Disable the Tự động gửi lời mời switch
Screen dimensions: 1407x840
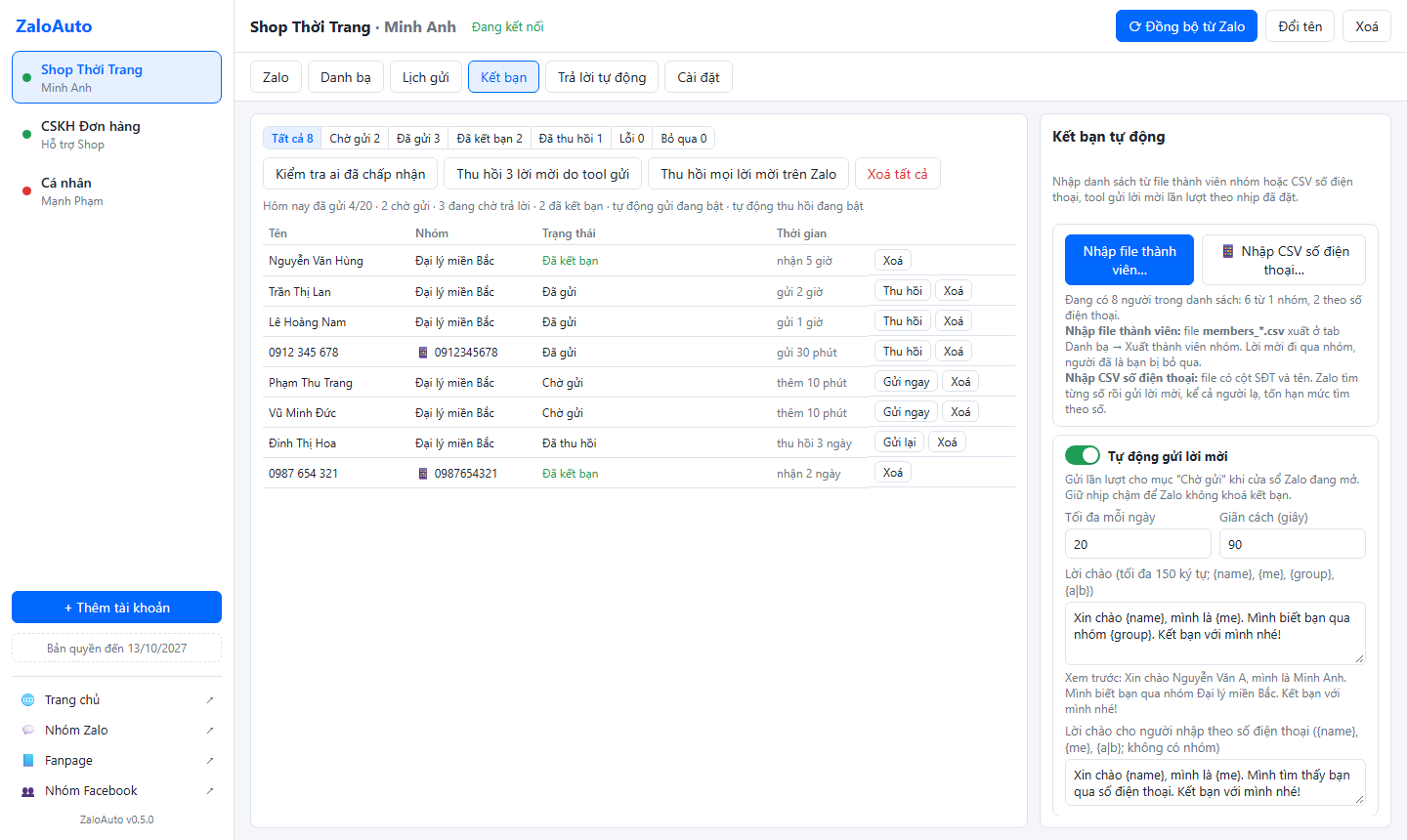[x=1083, y=455]
